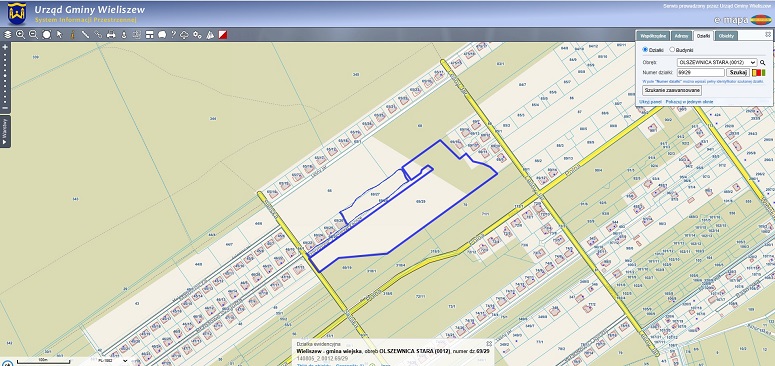
Task: Switch to the Obiekty tab
Action: pos(726,36)
